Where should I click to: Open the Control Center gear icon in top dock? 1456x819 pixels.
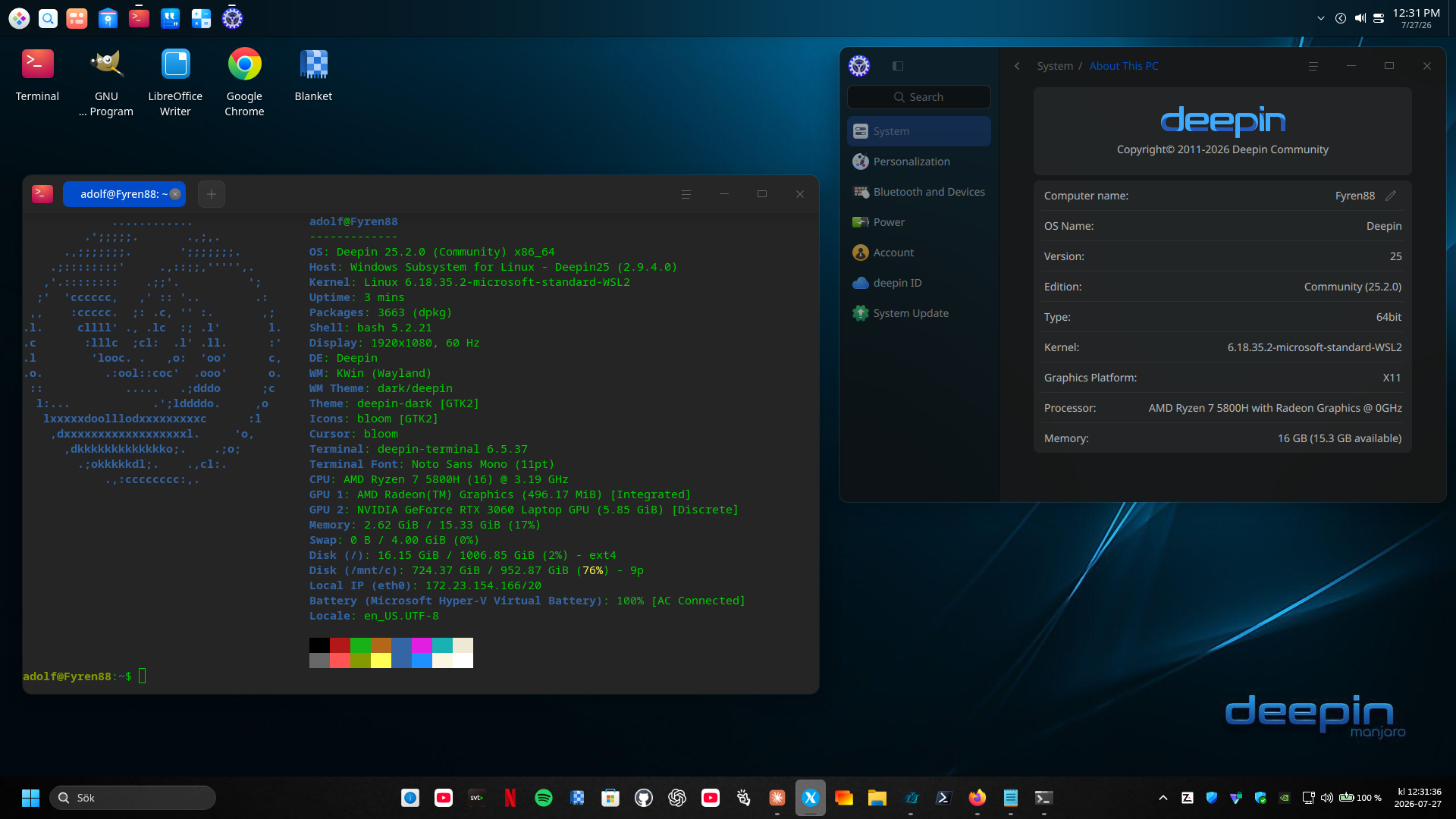232,18
